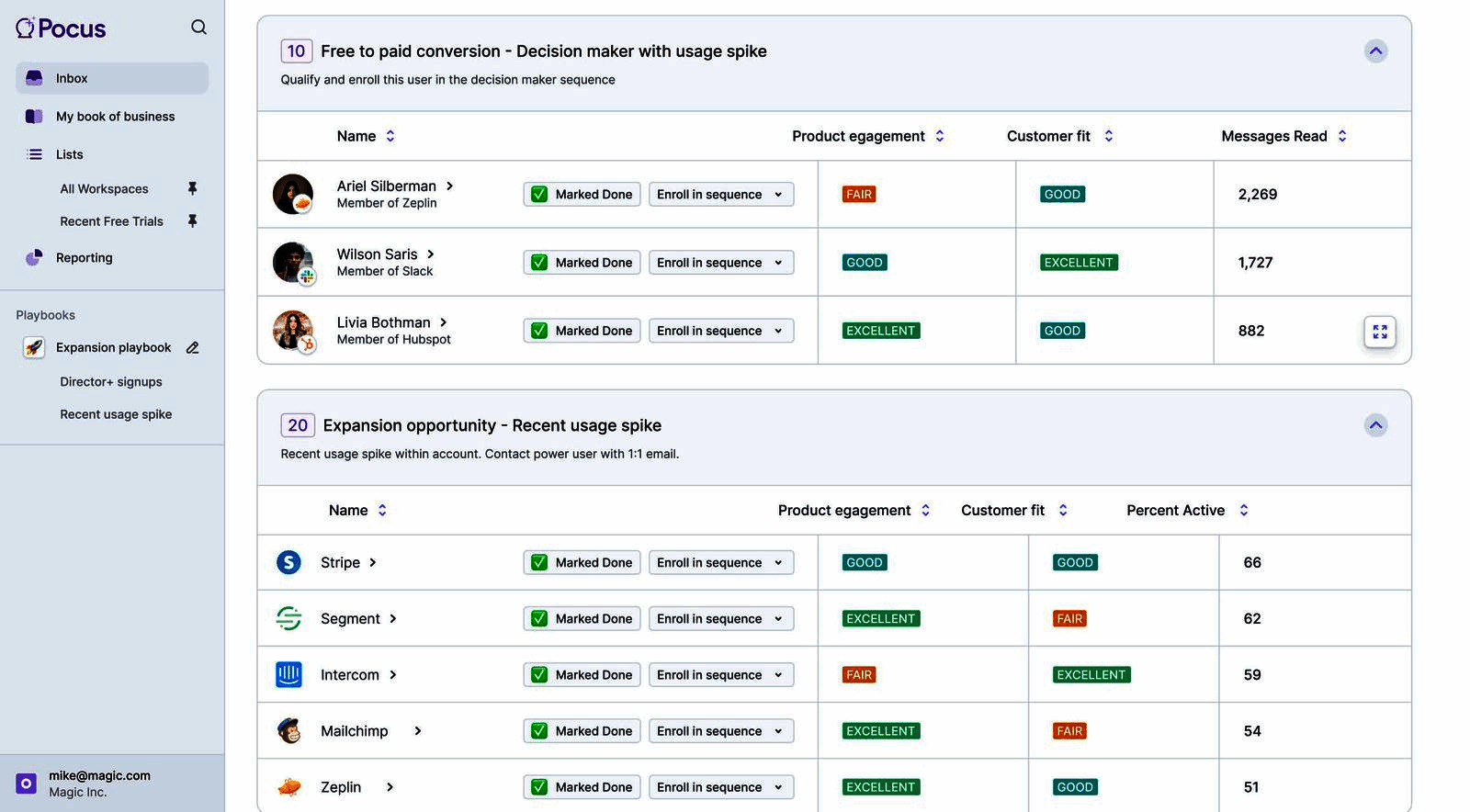Screen dimensions: 1470x812
Task: Click the search magnifier icon in sidebar
Action: tap(198, 28)
